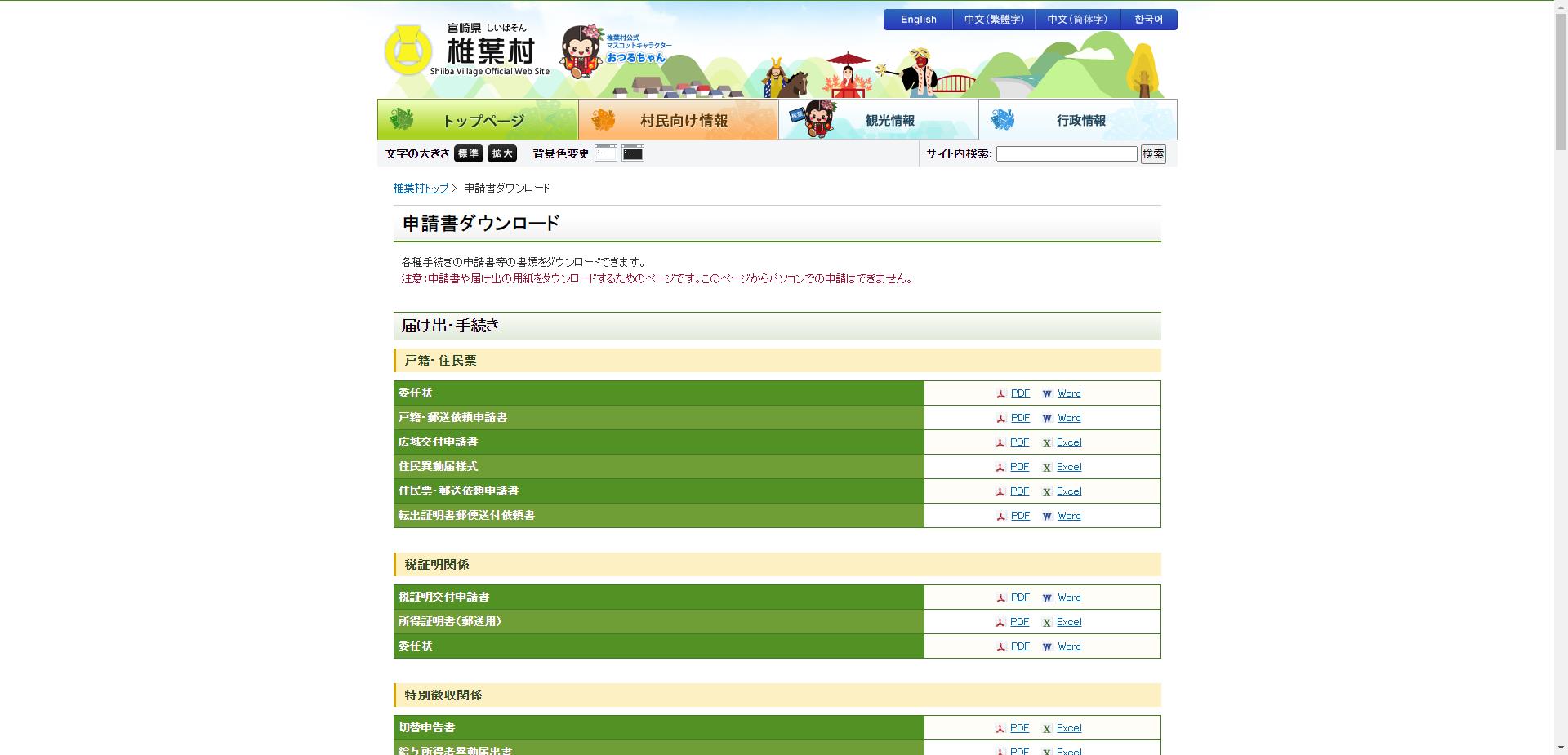Select the black background color swatch
1568x755 pixels.
coord(632,153)
